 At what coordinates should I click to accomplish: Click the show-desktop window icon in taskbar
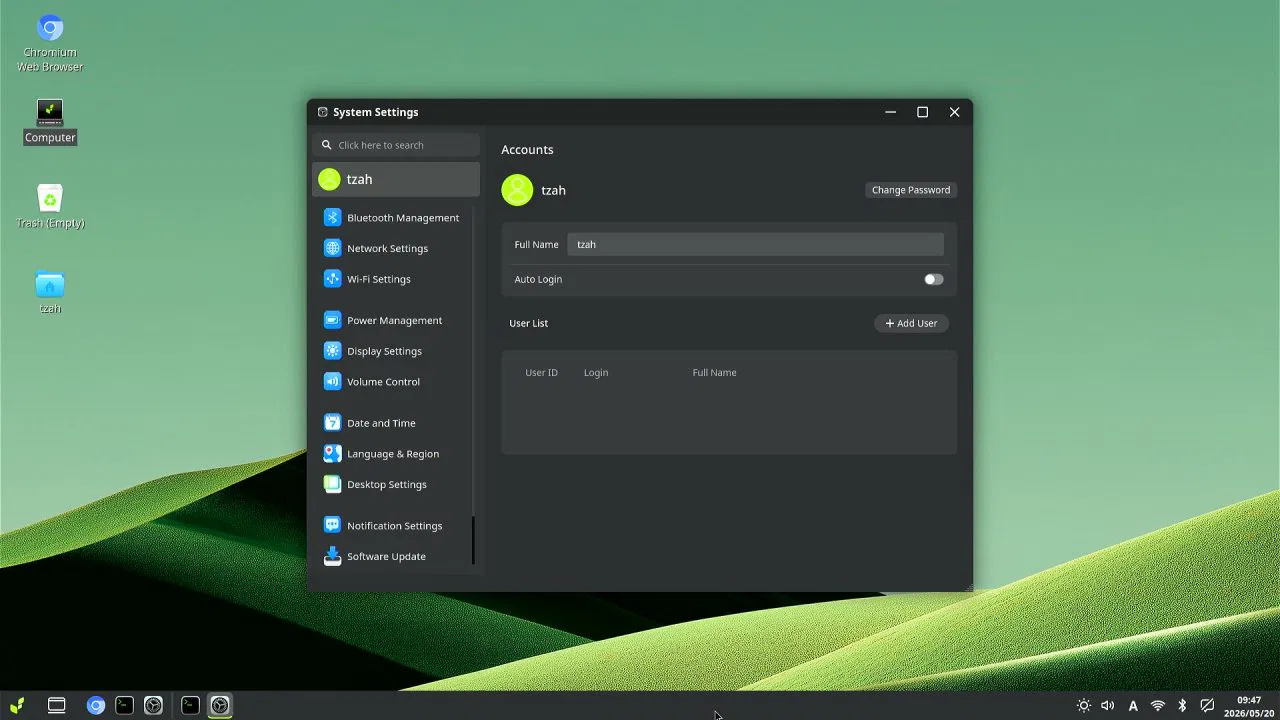pyautogui.click(x=57, y=705)
